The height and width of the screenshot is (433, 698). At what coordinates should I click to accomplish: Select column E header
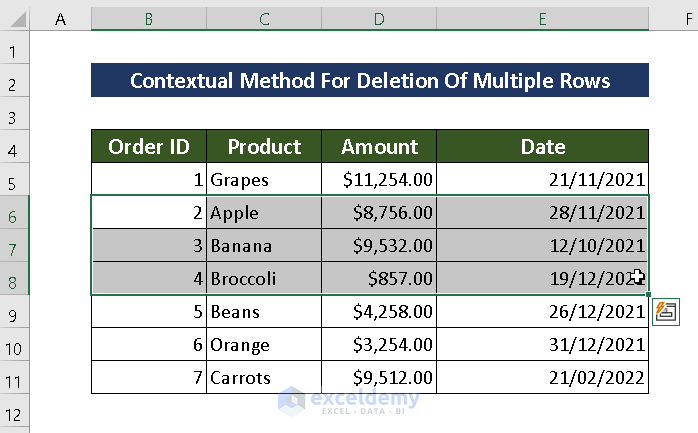[x=542, y=19]
